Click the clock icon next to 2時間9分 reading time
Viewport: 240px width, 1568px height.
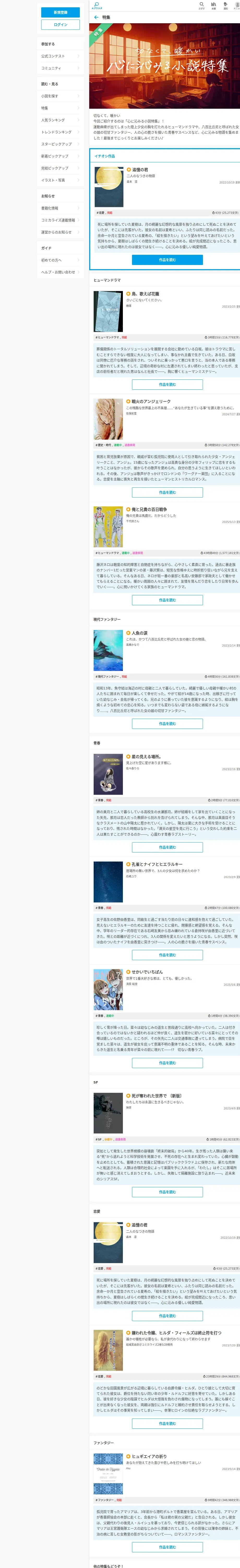click(209, 800)
